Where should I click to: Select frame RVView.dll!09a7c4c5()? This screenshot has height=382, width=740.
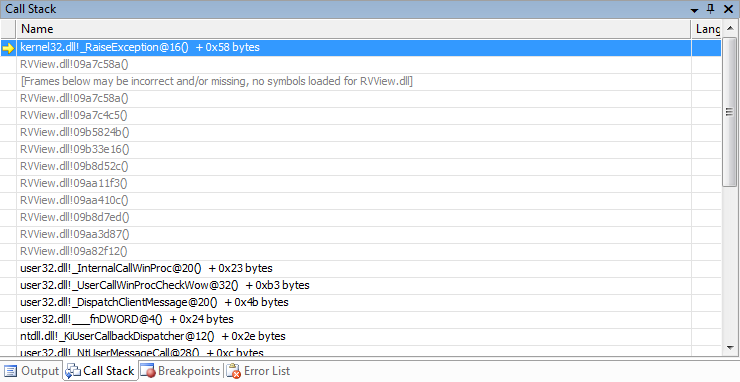pos(361,115)
